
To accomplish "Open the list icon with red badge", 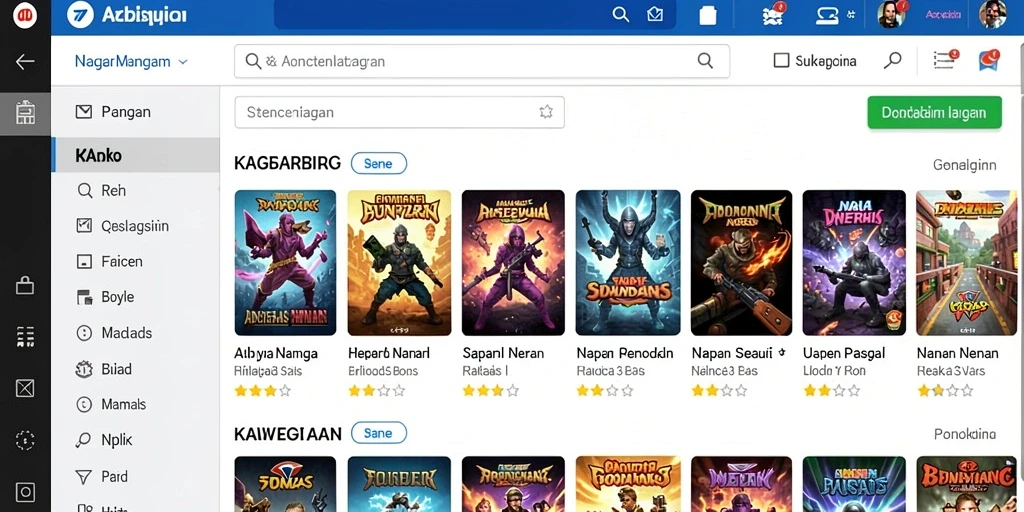I will [945, 59].
